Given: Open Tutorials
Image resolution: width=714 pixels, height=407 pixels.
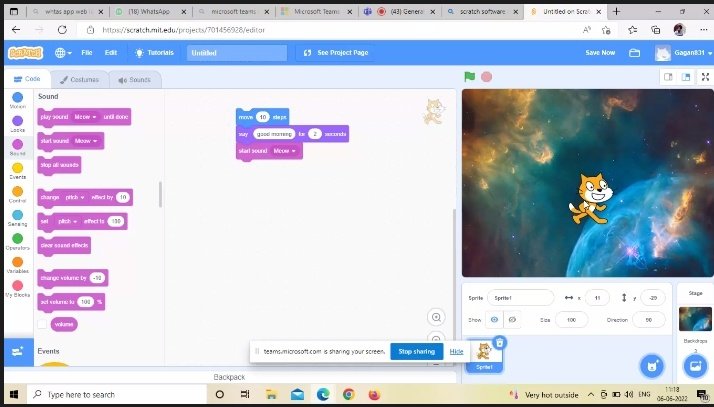Looking at the screenshot, I should pyautogui.click(x=154, y=53).
